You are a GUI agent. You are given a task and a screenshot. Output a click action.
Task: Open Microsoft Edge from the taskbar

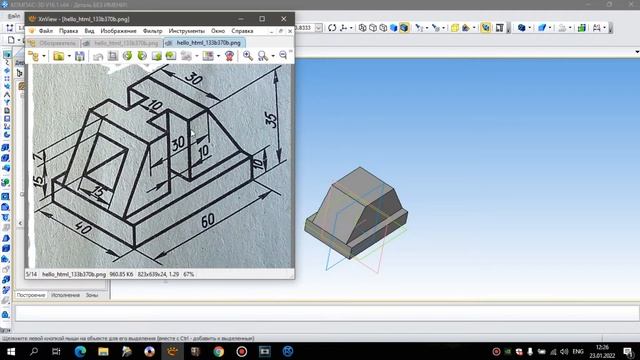80,351
